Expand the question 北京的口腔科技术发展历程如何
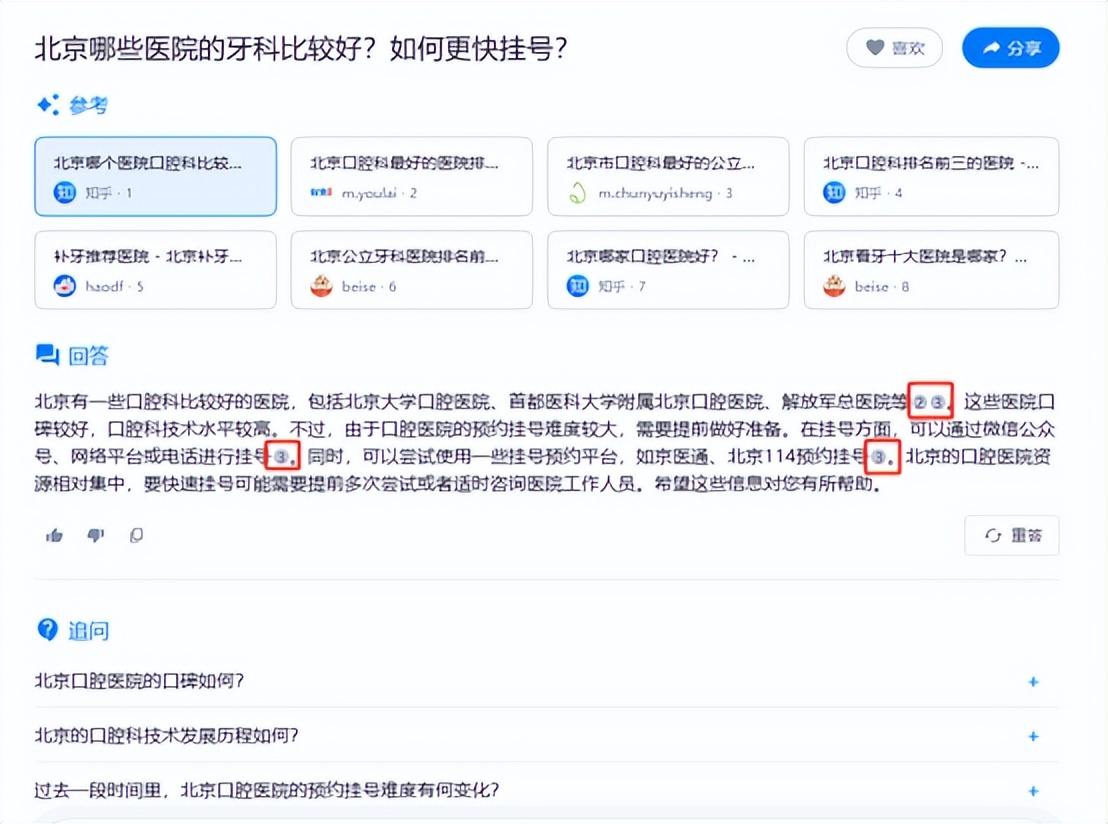This screenshot has height=824, width=1108. pyautogui.click(x=1032, y=735)
